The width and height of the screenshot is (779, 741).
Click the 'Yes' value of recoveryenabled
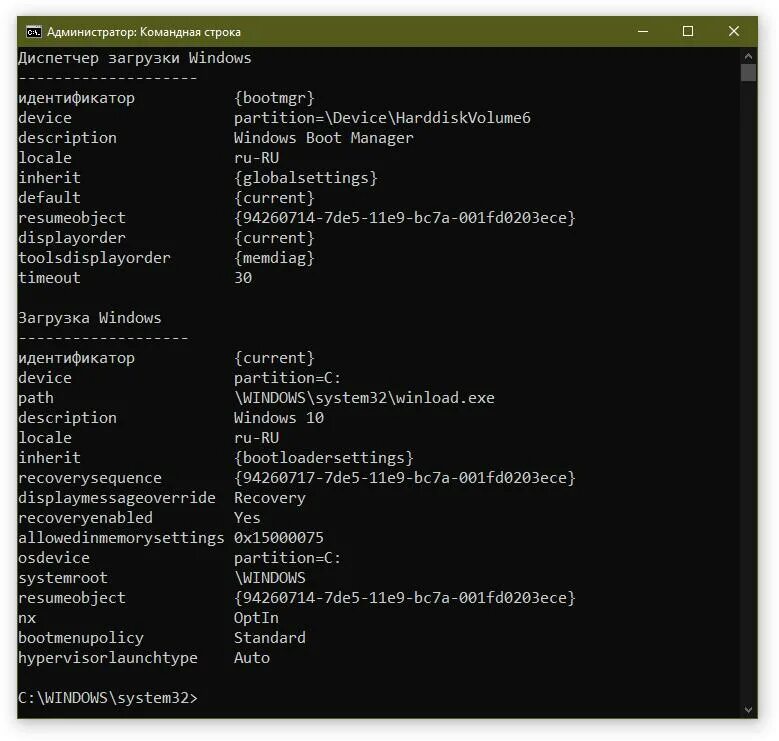pyautogui.click(x=247, y=518)
